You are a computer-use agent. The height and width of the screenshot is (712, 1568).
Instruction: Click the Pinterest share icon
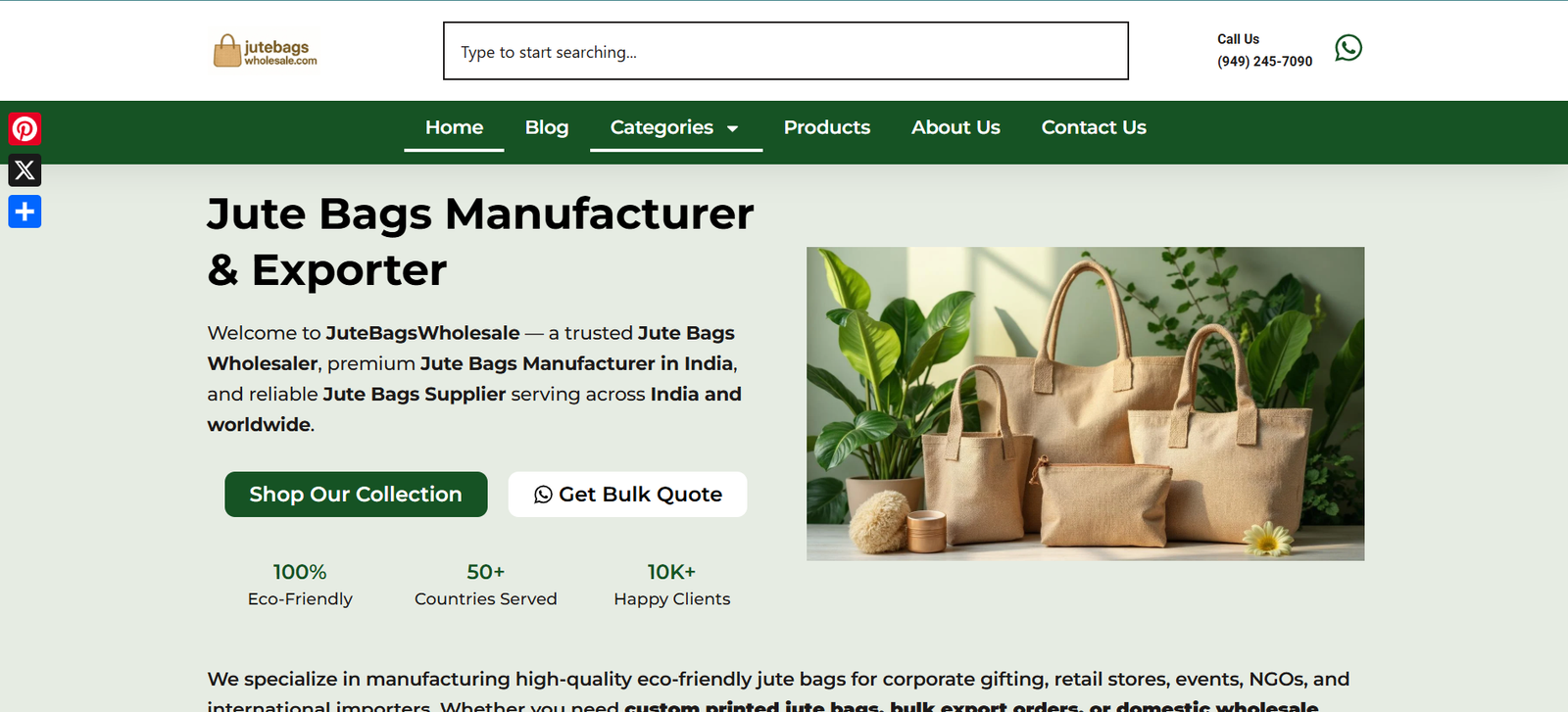click(24, 129)
